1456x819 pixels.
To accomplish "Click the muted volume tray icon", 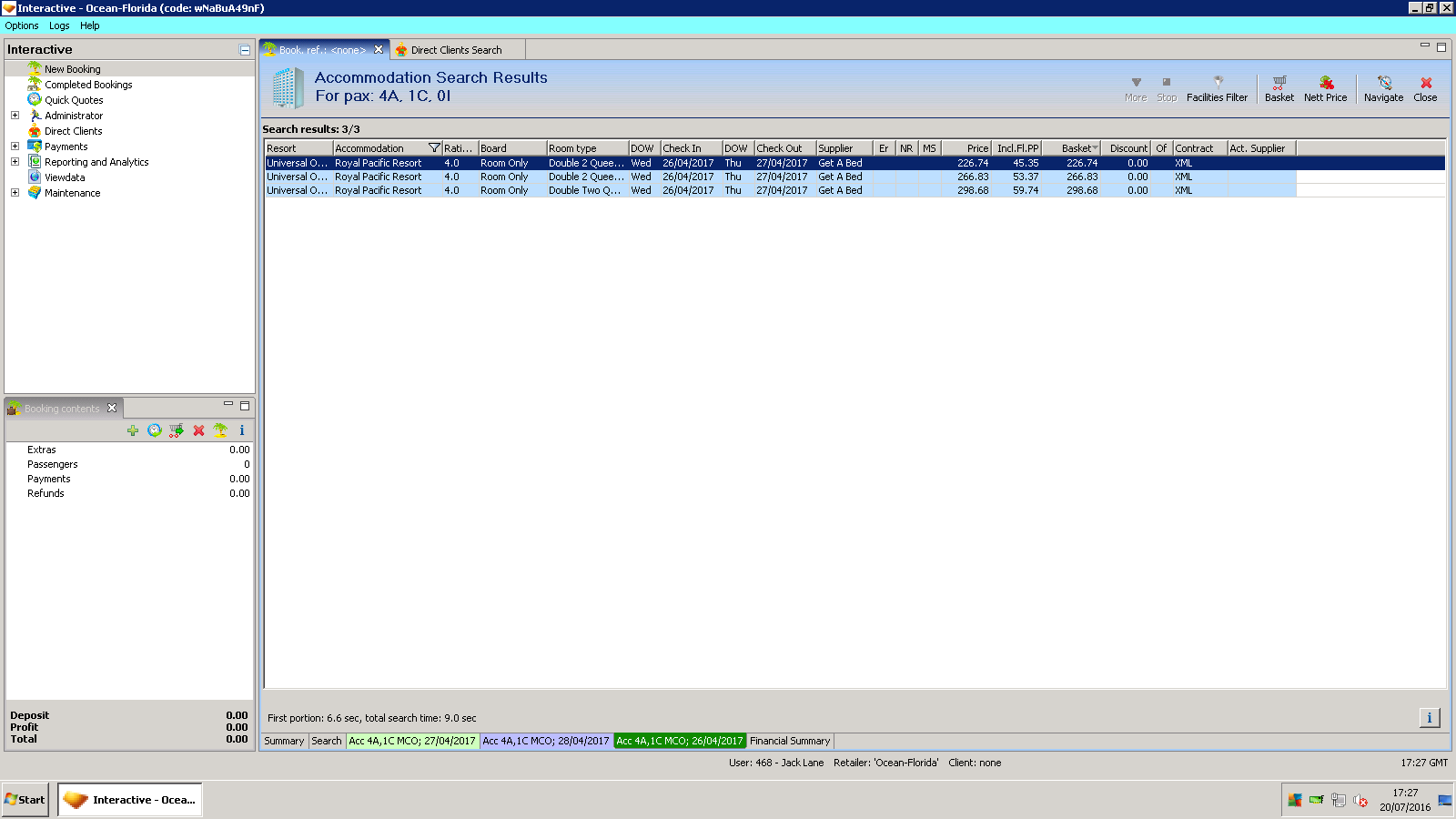I will click(x=1360, y=801).
